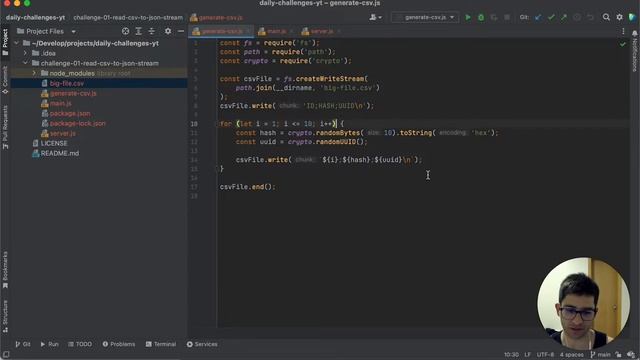This screenshot has height=360, width=640.
Task: Click line separator LF in status bar
Action: [x=527, y=354]
